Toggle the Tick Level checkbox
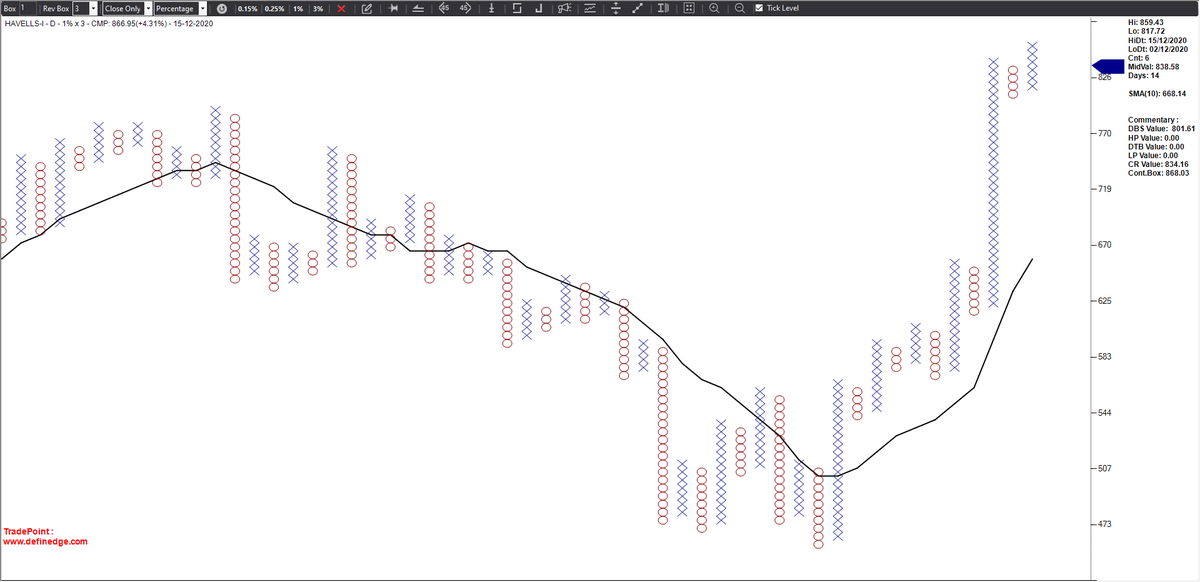 pos(759,8)
